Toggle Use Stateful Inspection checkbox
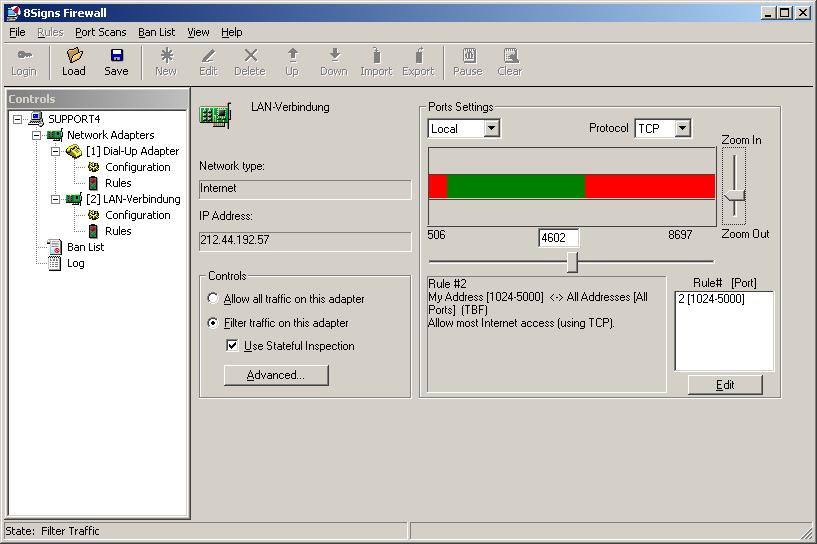 pos(233,346)
